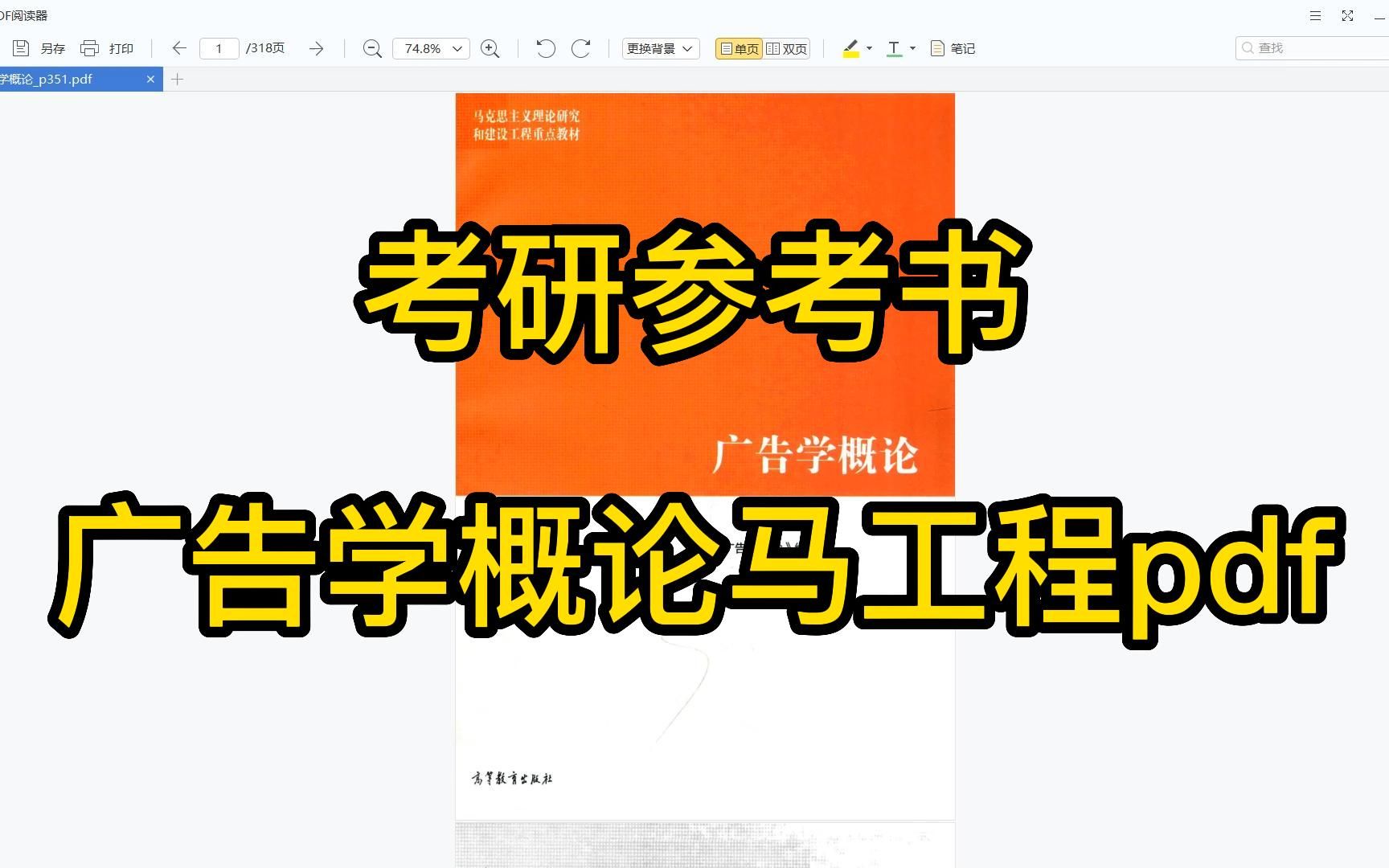Select the highlighter pen tool
Viewport: 1389px width, 868px height.
(x=850, y=48)
